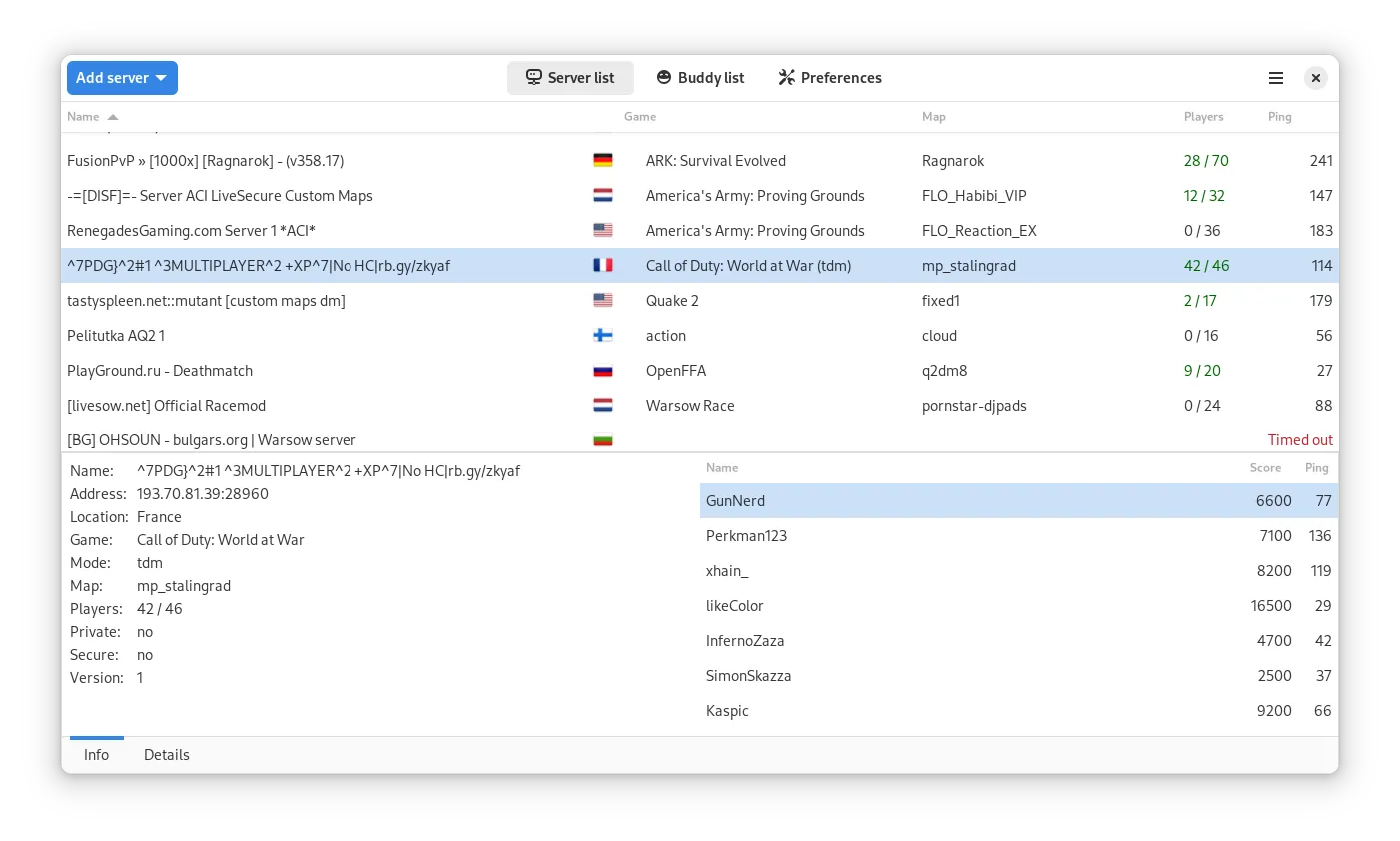Expand the Add server dropdown
Viewport: 1400px width, 841px height.
[122, 78]
